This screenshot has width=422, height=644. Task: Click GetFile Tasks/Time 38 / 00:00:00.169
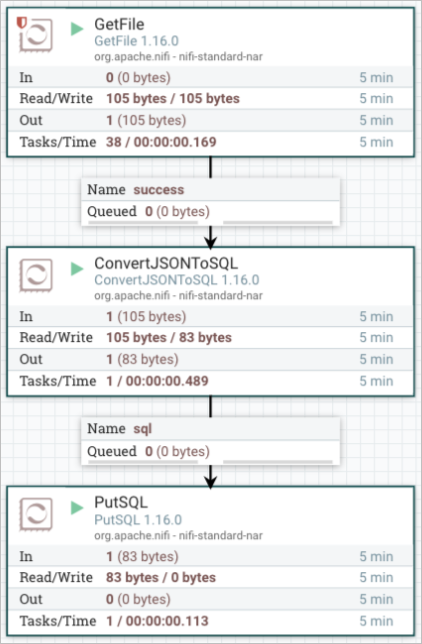(x=161, y=142)
